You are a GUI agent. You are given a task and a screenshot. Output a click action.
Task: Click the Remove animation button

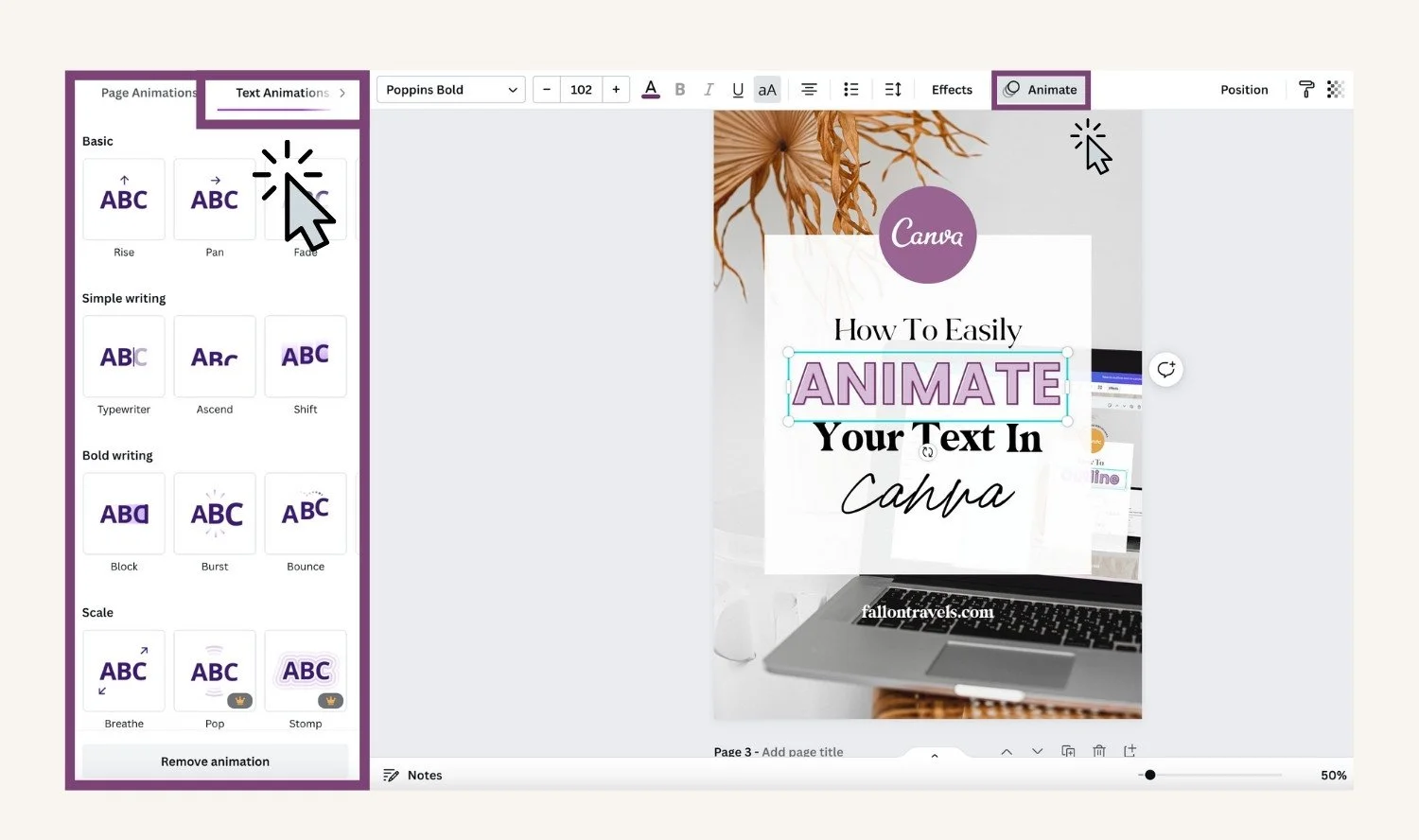215,761
